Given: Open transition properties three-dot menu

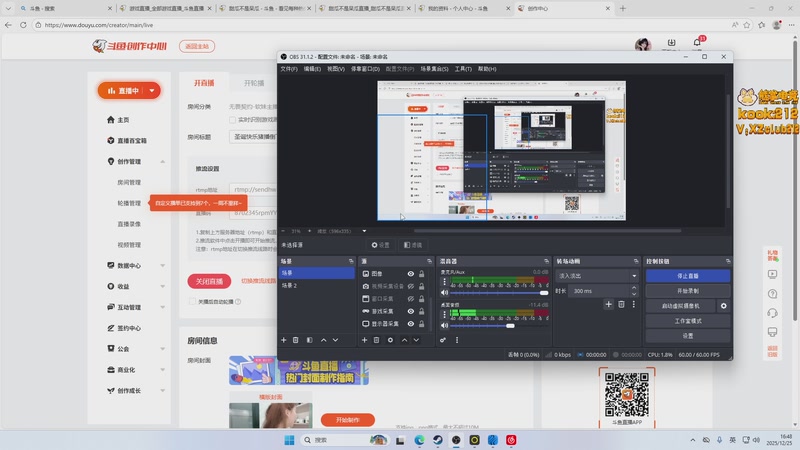Looking at the screenshot, I should coord(634,304).
